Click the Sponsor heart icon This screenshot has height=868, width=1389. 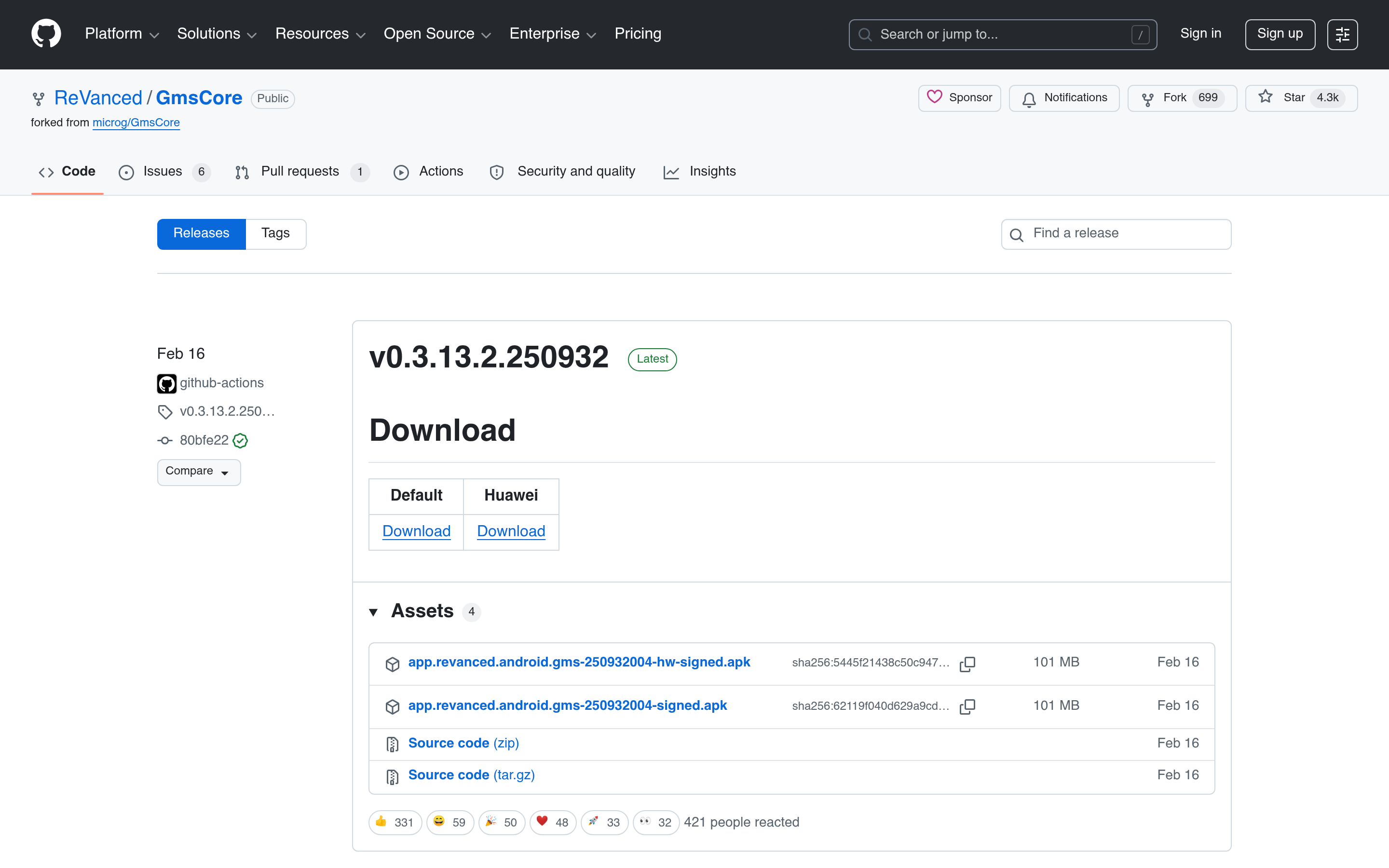click(934, 97)
